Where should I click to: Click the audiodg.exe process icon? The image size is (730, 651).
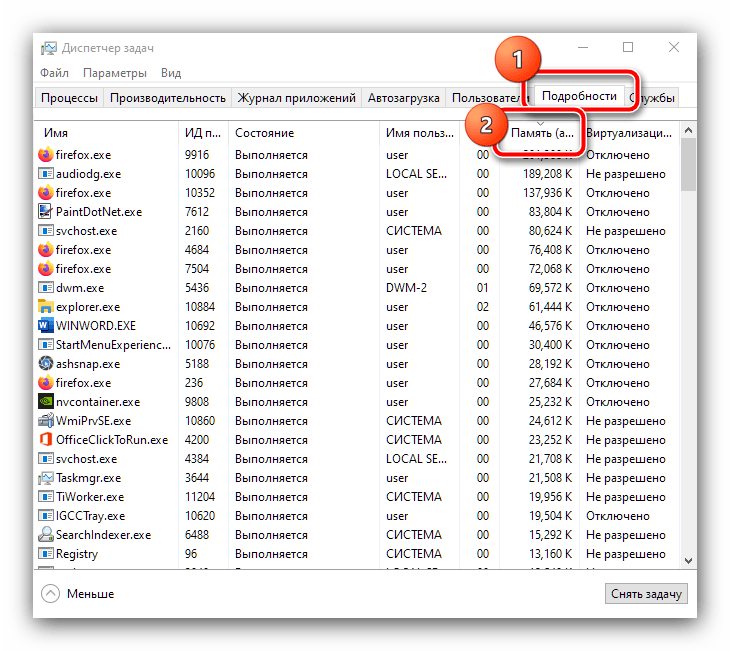[x=46, y=174]
